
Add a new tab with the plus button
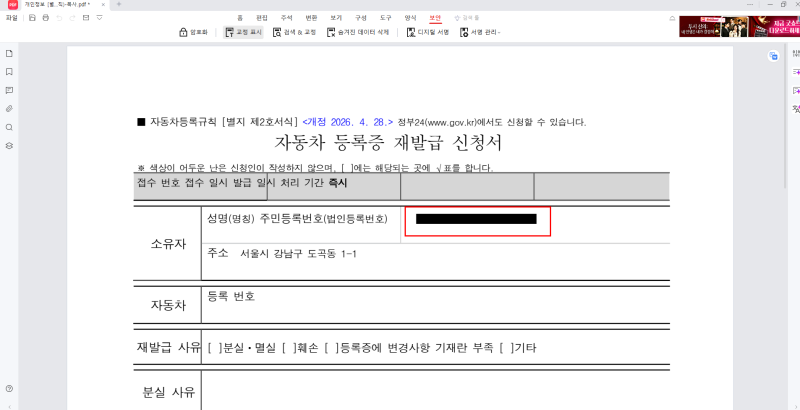[119, 4]
